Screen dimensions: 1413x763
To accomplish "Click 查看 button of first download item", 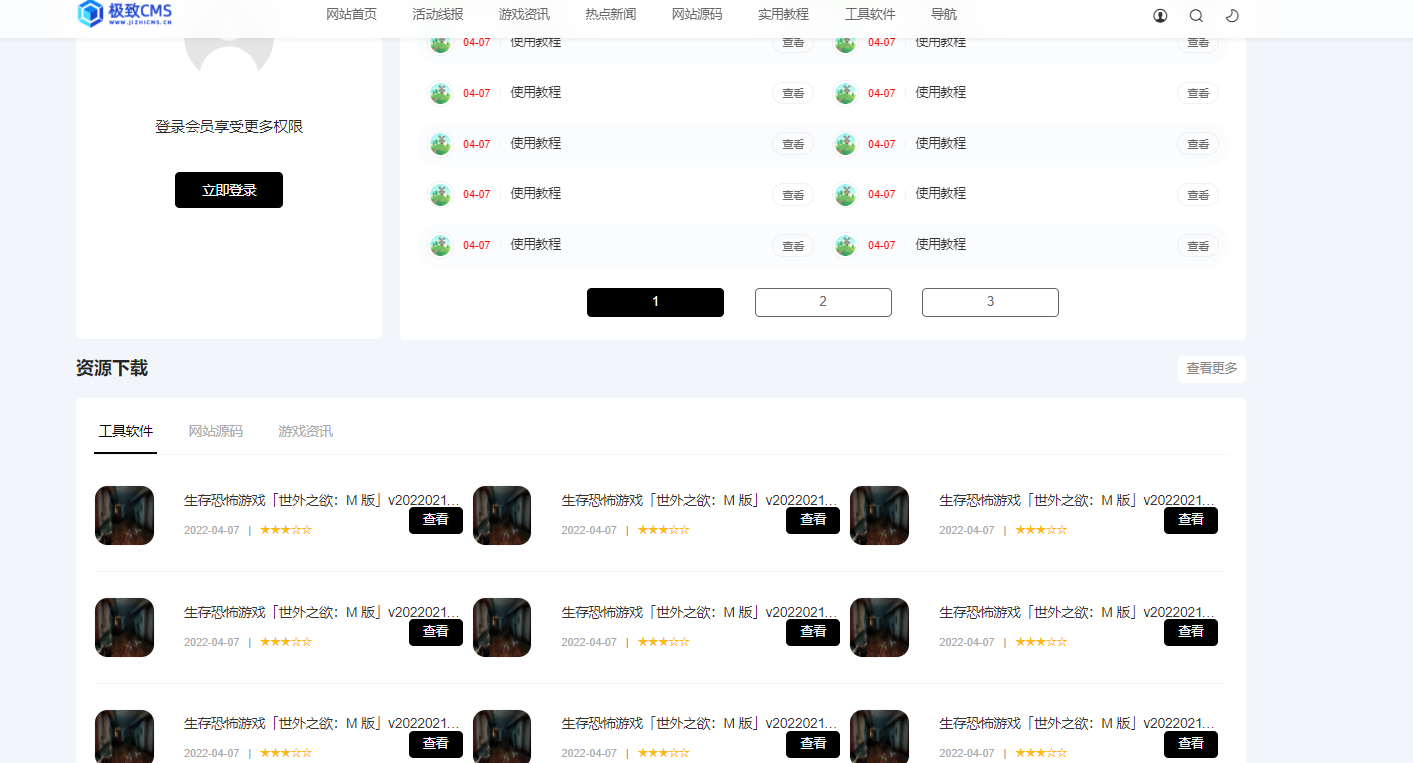I will coord(436,520).
